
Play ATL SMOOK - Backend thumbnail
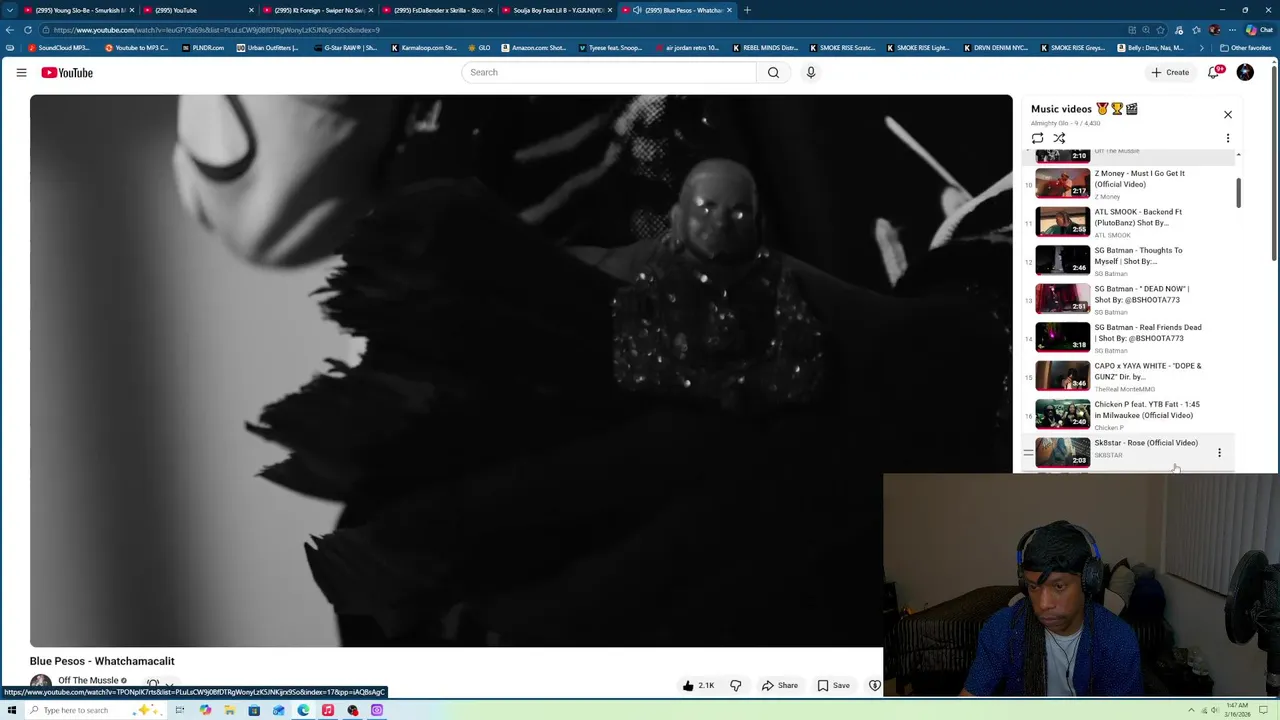[x=1062, y=221]
